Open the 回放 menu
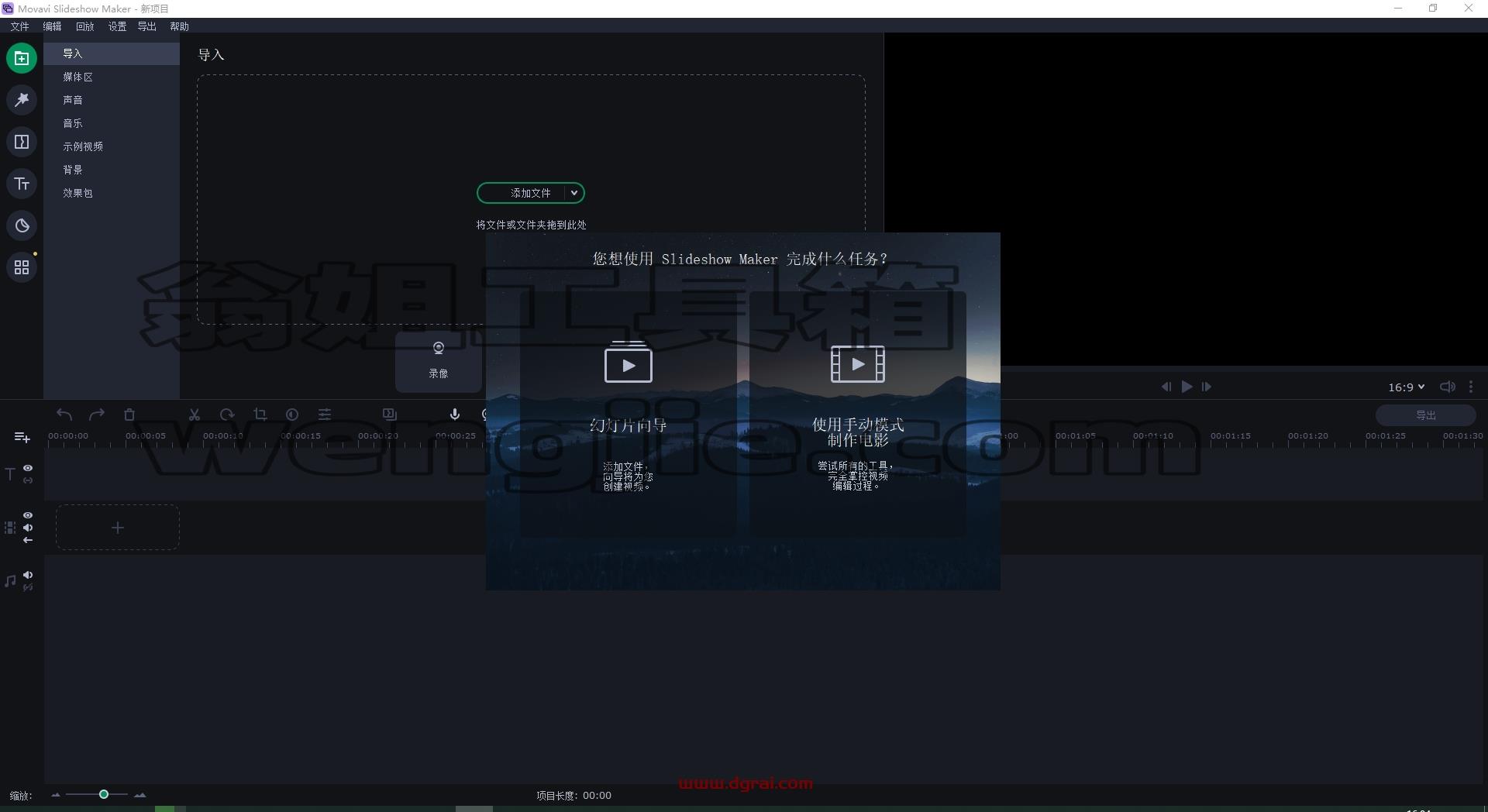Viewport: 1488px width, 812px height. (84, 26)
